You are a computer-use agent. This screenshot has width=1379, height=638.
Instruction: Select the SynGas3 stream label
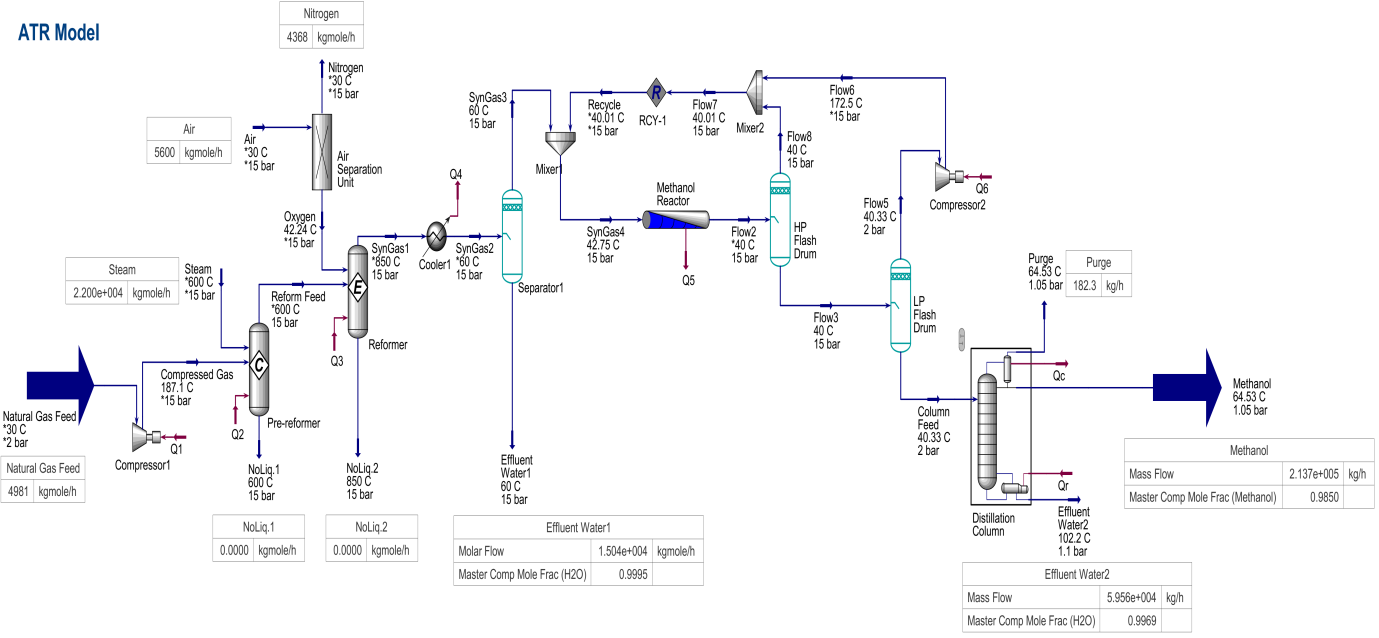[488, 97]
